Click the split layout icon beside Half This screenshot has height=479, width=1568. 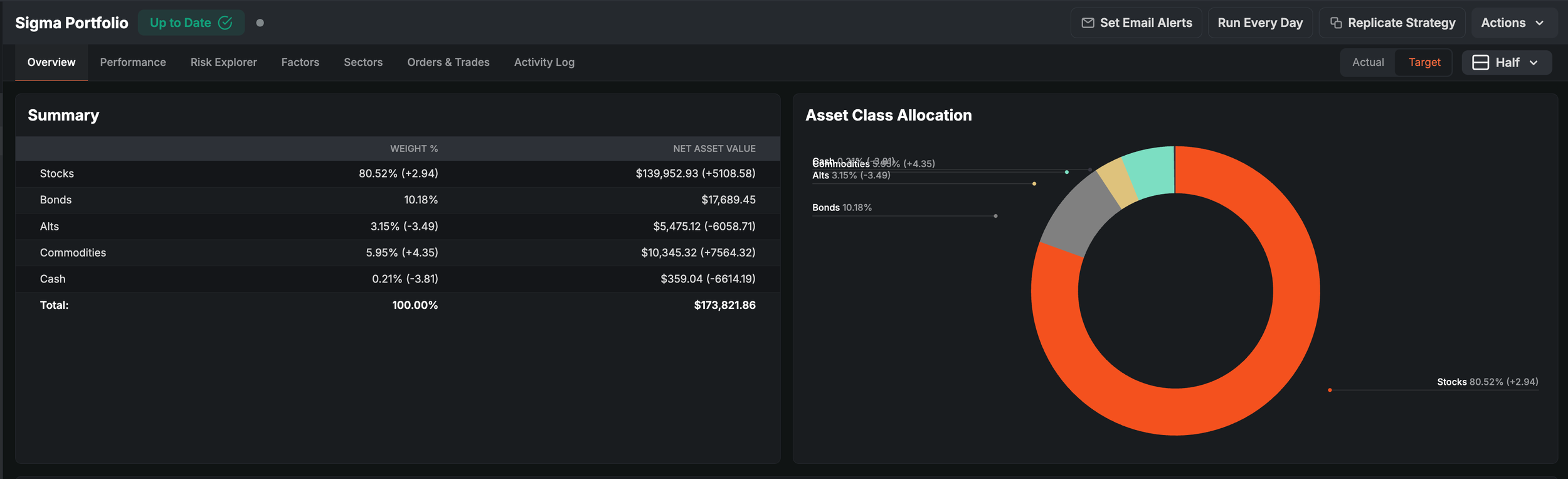pos(1480,62)
